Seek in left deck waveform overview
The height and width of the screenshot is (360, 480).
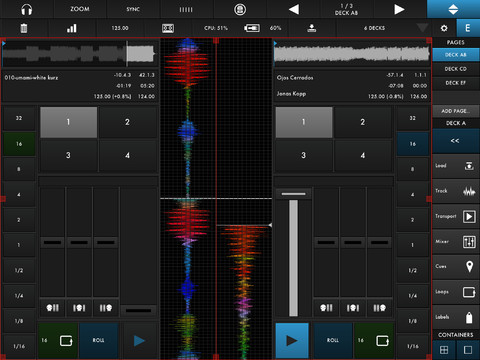coord(80,54)
